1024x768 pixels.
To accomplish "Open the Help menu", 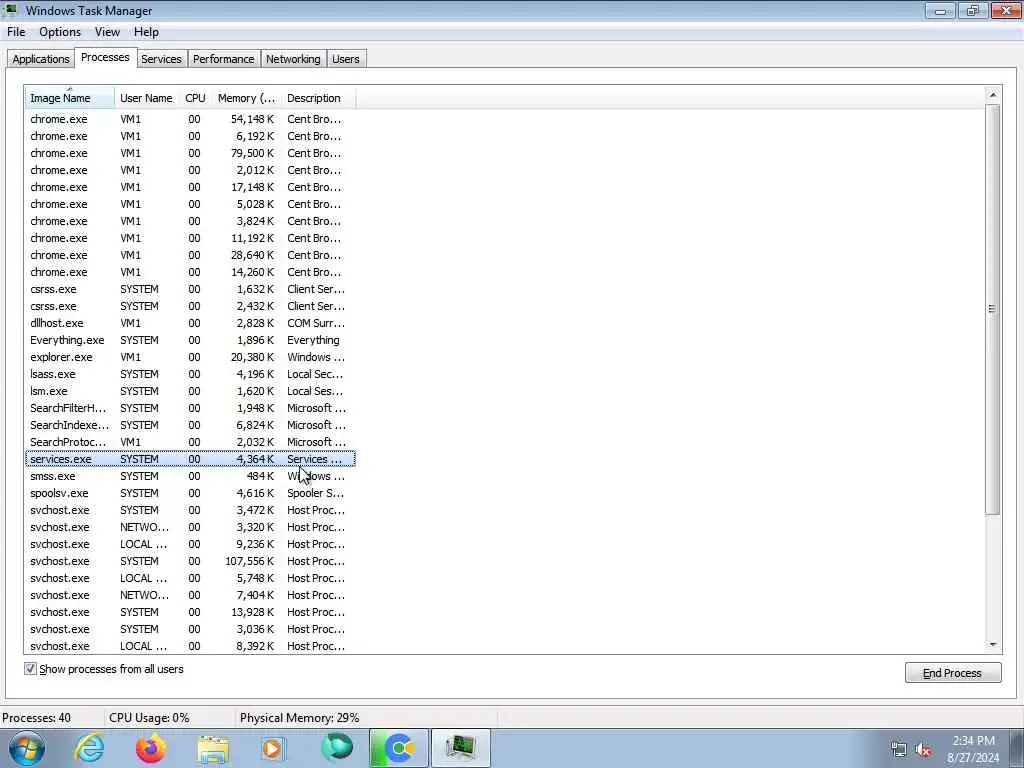I will pyautogui.click(x=146, y=32).
